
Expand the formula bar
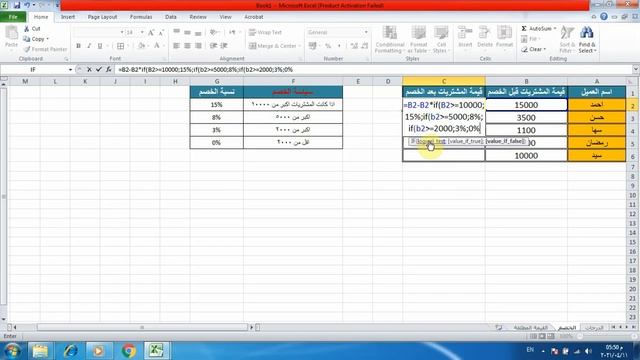point(636,70)
